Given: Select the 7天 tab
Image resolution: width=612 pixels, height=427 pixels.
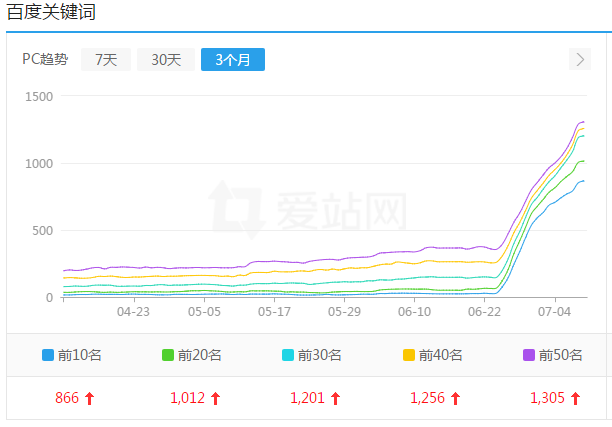Looking at the screenshot, I should (106, 60).
